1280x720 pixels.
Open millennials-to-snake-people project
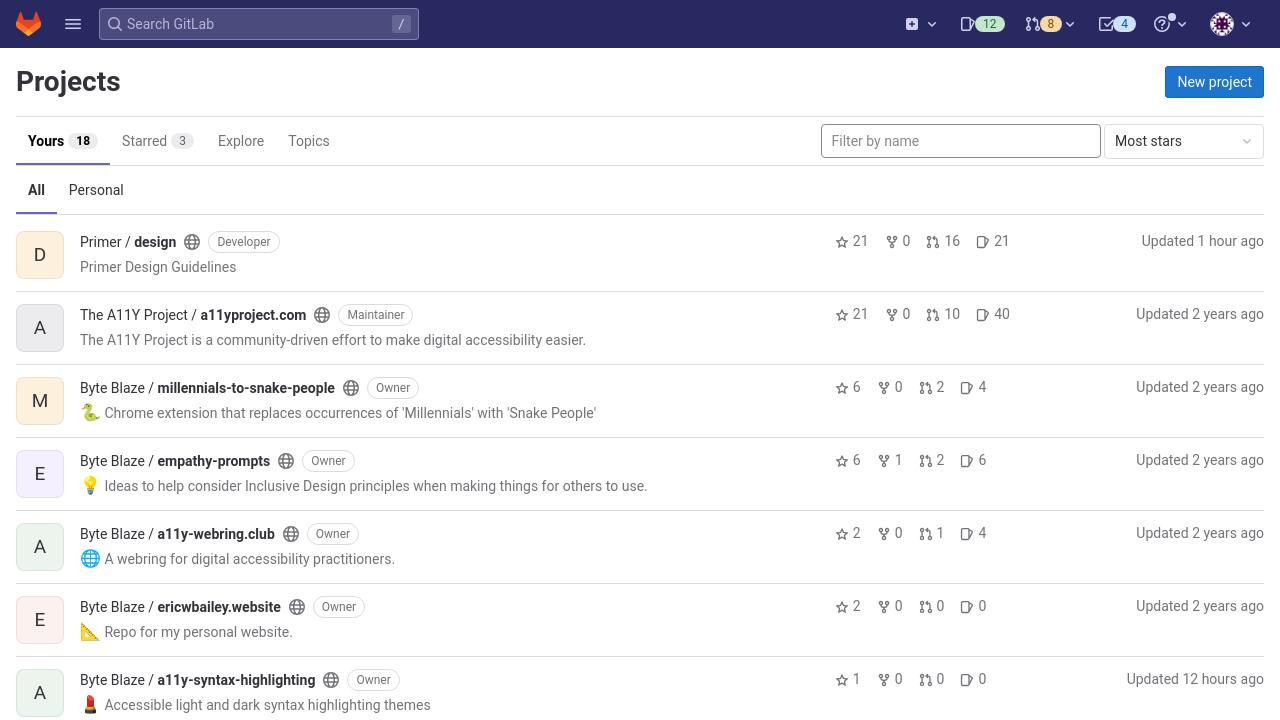pyautogui.click(x=207, y=388)
